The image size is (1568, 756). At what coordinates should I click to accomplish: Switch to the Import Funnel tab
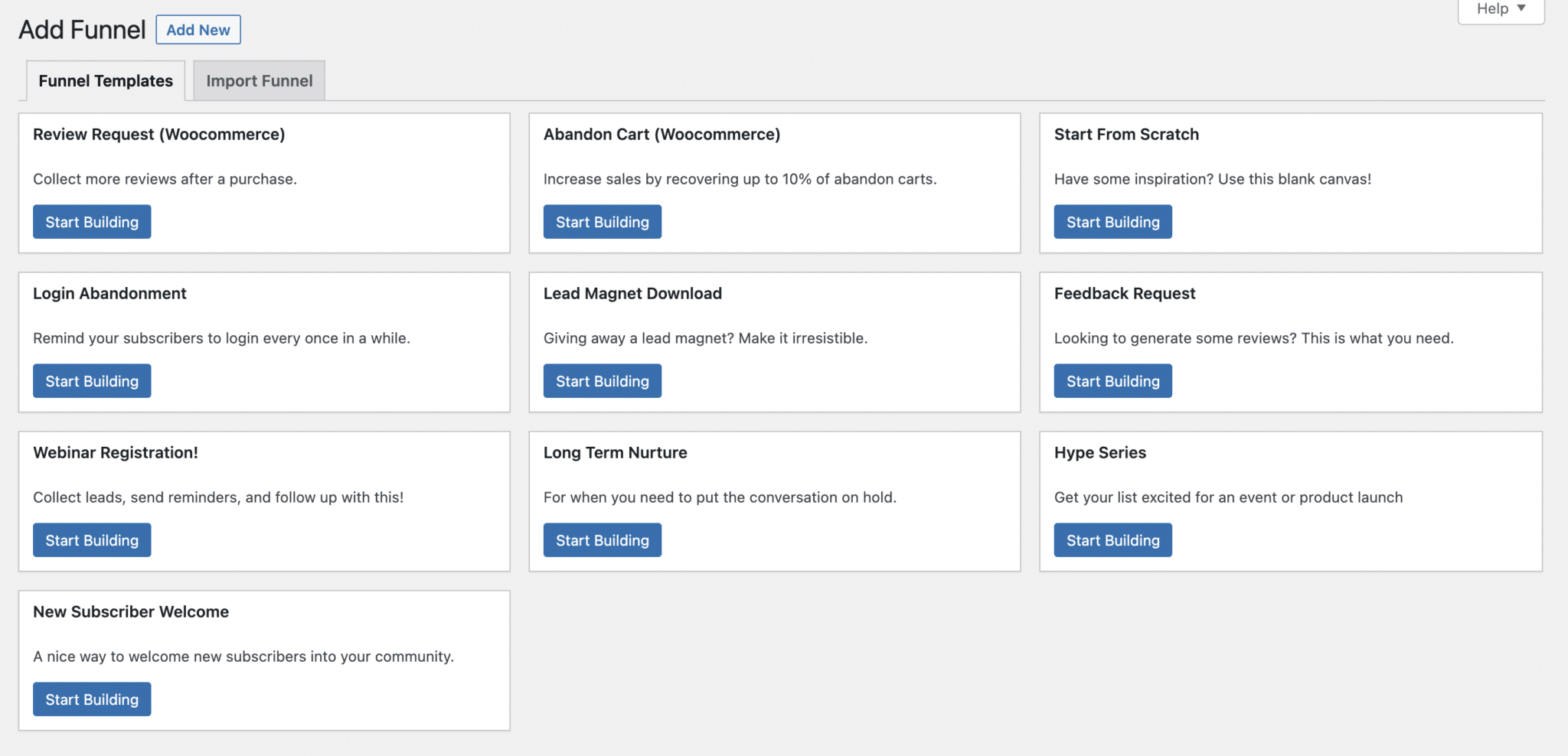(259, 80)
